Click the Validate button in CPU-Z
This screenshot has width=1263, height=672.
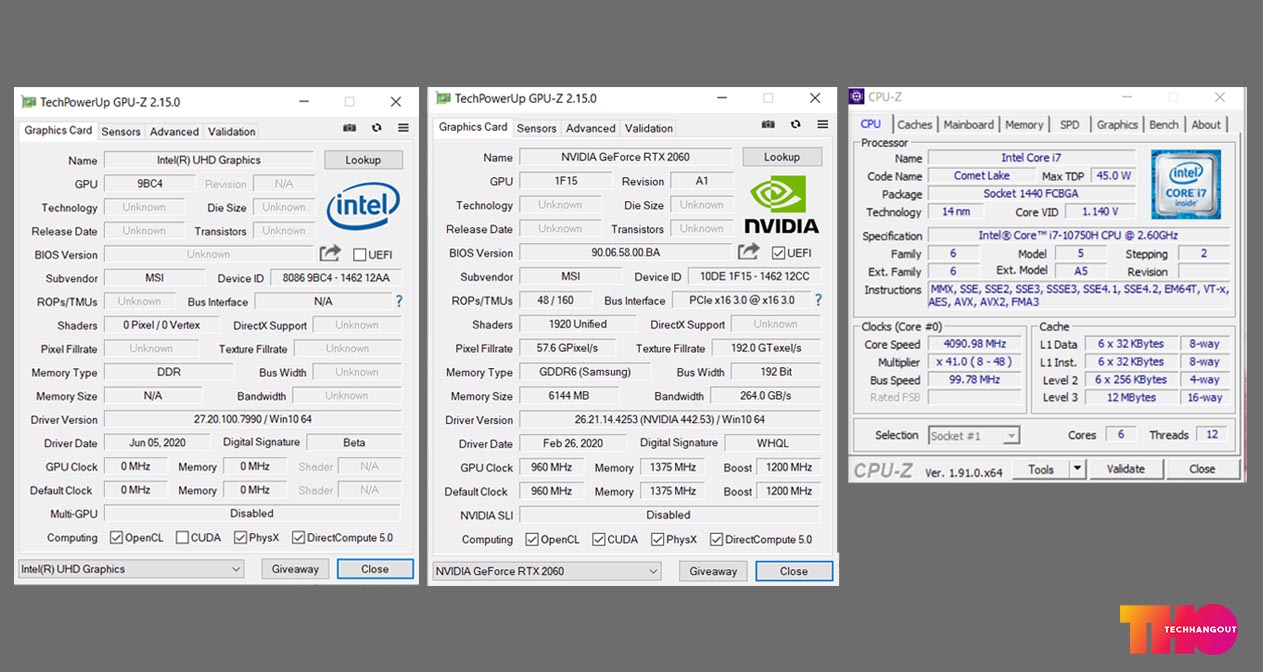[x=1126, y=469]
